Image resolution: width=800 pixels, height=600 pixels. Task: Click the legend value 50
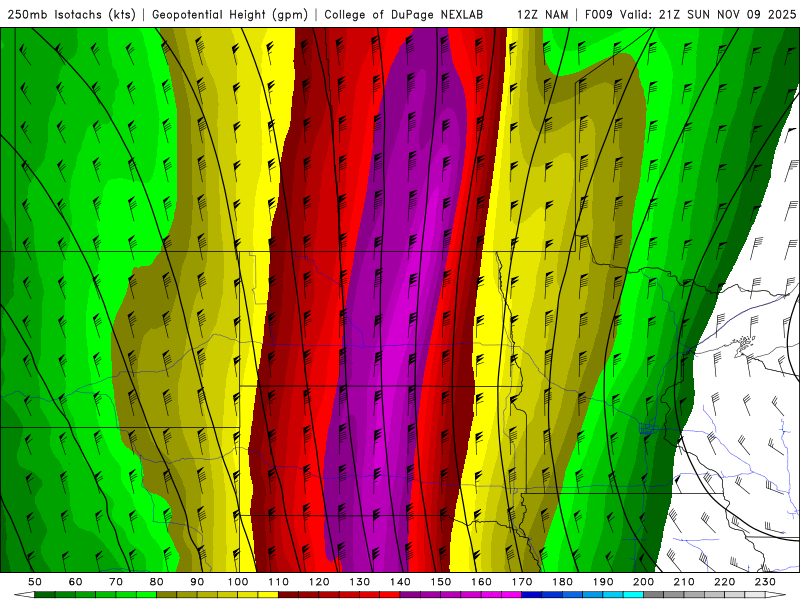point(35,582)
